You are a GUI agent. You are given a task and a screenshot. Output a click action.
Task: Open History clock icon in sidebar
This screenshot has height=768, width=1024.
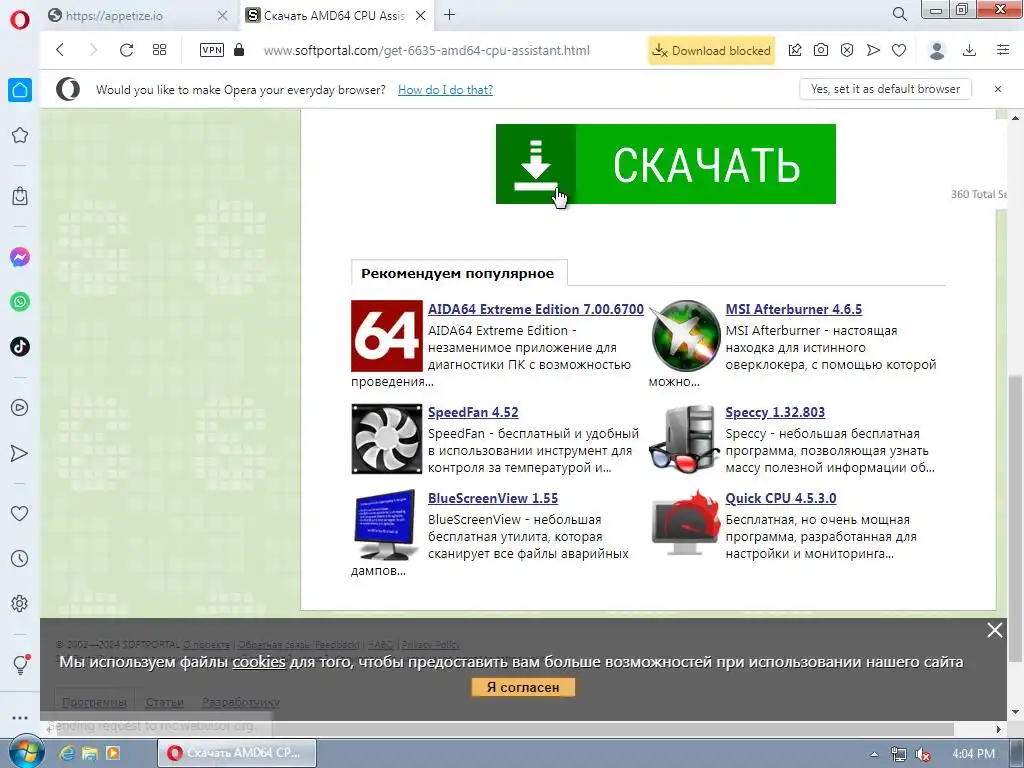[20, 558]
